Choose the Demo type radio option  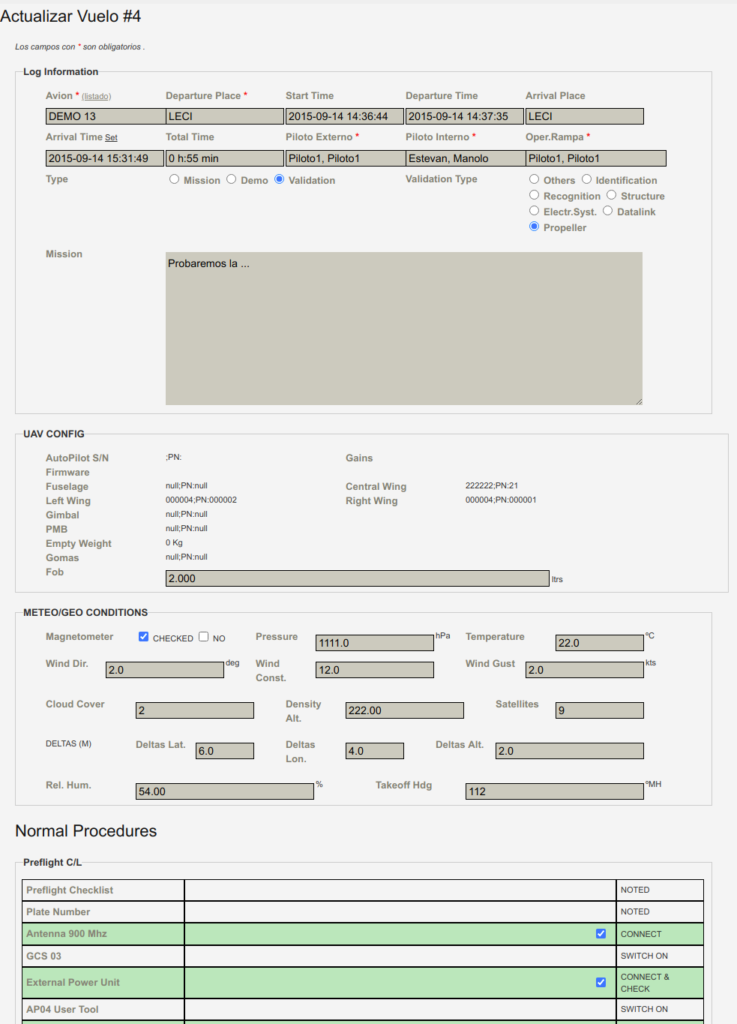[232, 180]
